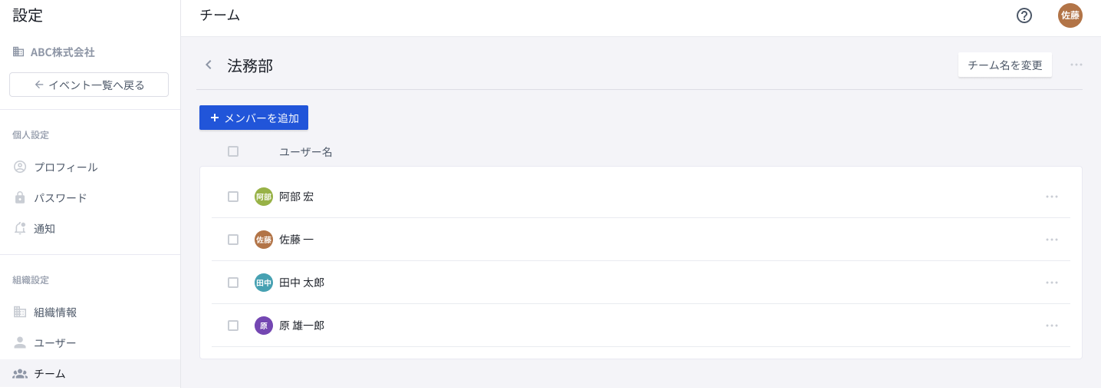1104x388 pixels.
Task: Click the 田中 teal avatar icon
Action: pyautogui.click(x=263, y=283)
